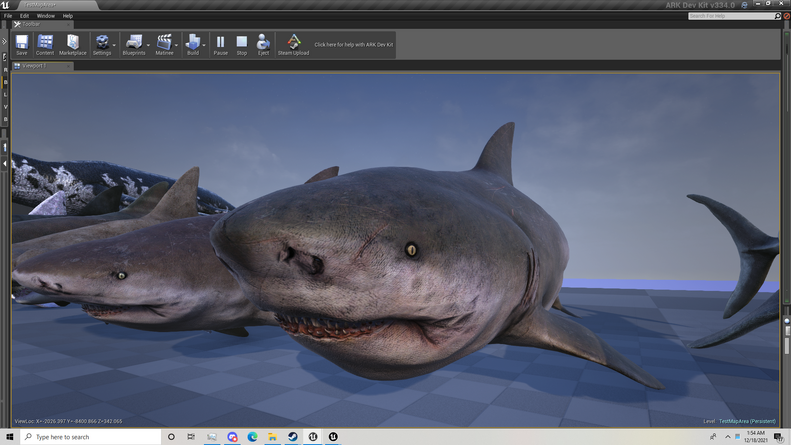The image size is (791, 445).
Task: Click the Build icon
Action: pyautogui.click(x=193, y=44)
